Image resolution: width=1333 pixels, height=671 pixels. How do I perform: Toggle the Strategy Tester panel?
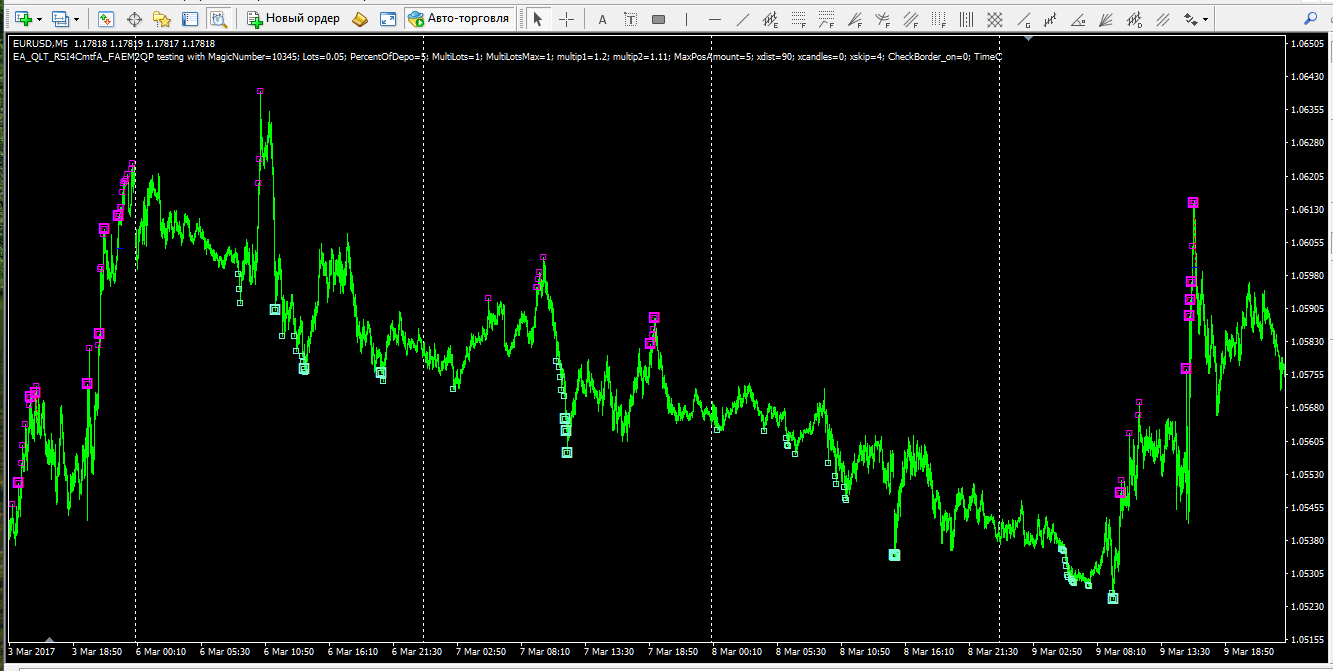click(x=218, y=18)
